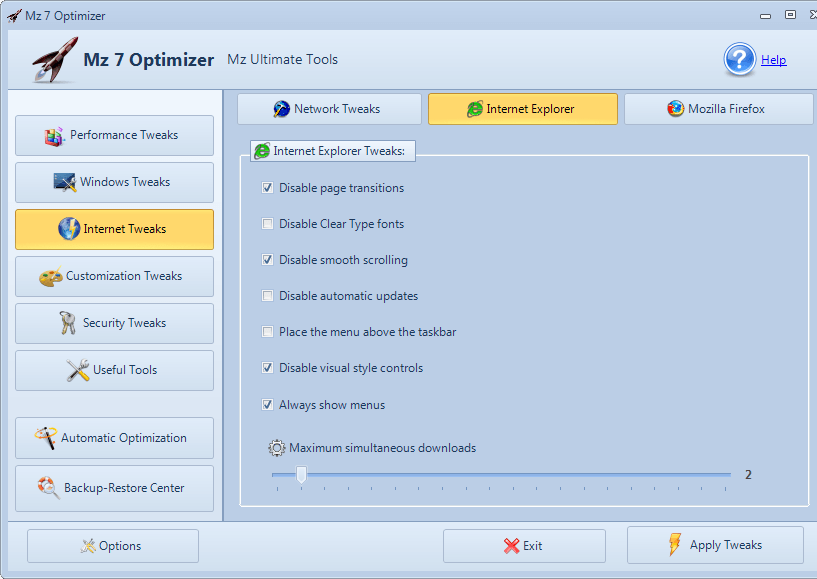Click the Maximum simultaneous downloads label
This screenshot has width=817, height=579.
point(382,448)
